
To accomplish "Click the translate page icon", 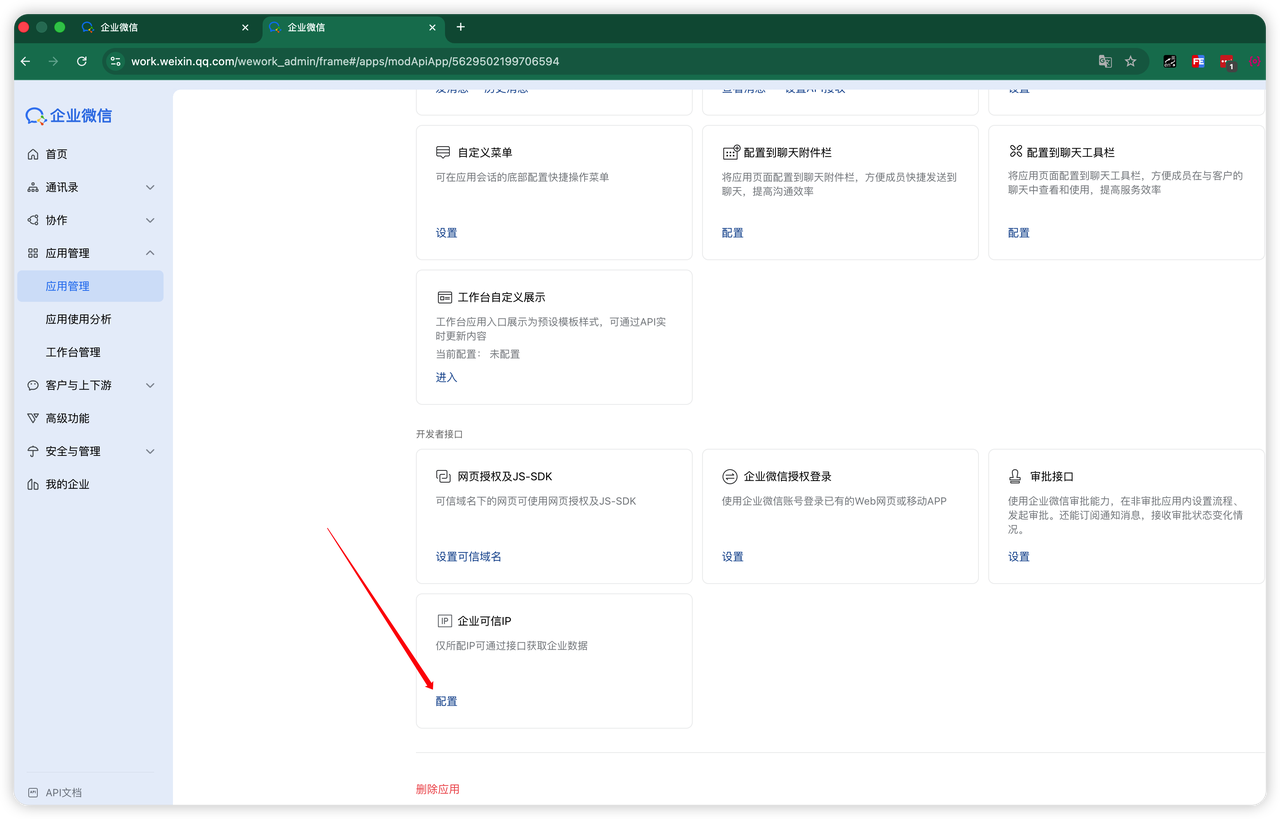I will (1105, 61).
